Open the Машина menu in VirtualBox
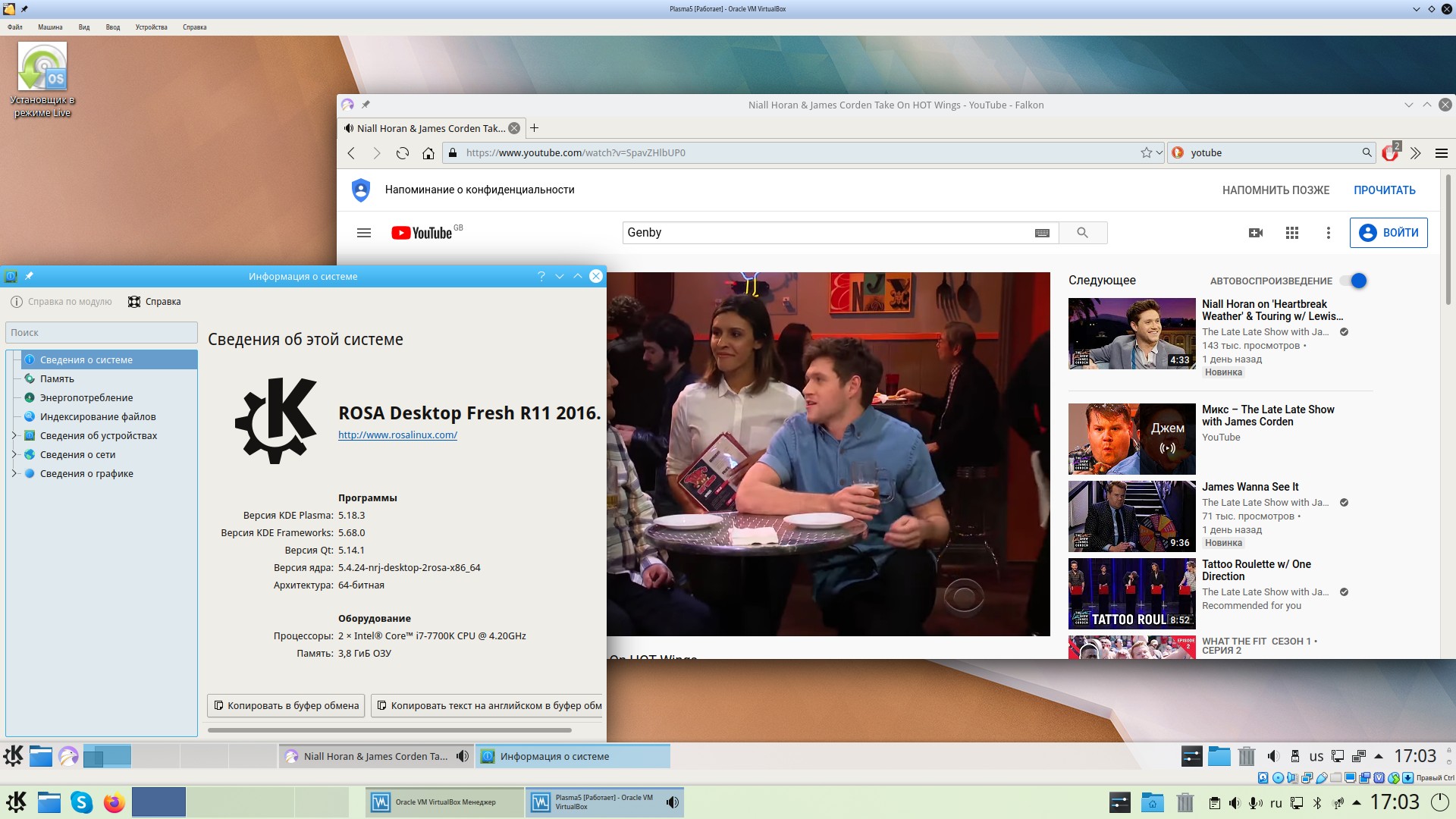This screenshot has width=1456, height=819. 50,27
